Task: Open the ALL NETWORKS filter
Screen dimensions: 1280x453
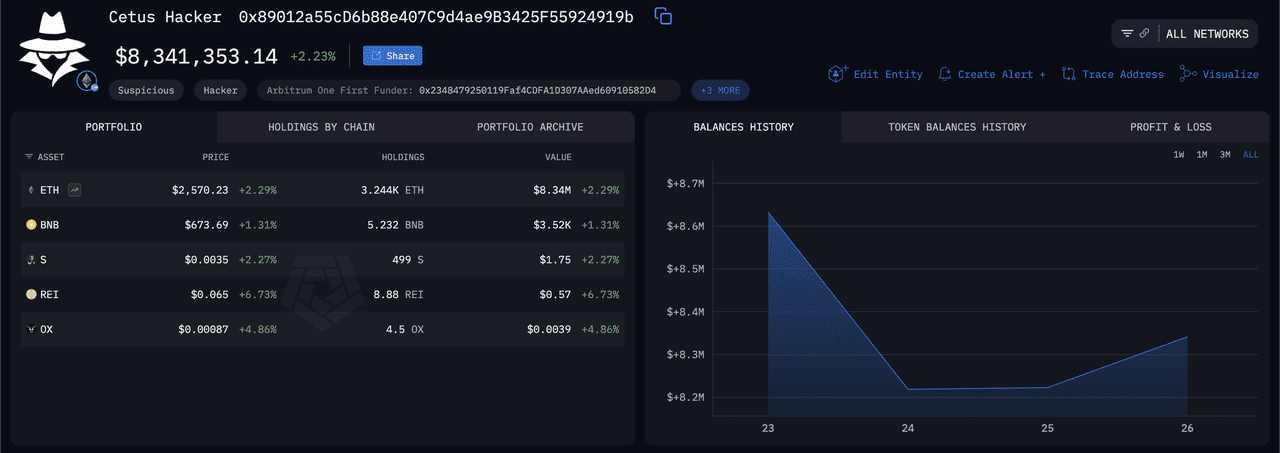Action: click(1207, 34)
